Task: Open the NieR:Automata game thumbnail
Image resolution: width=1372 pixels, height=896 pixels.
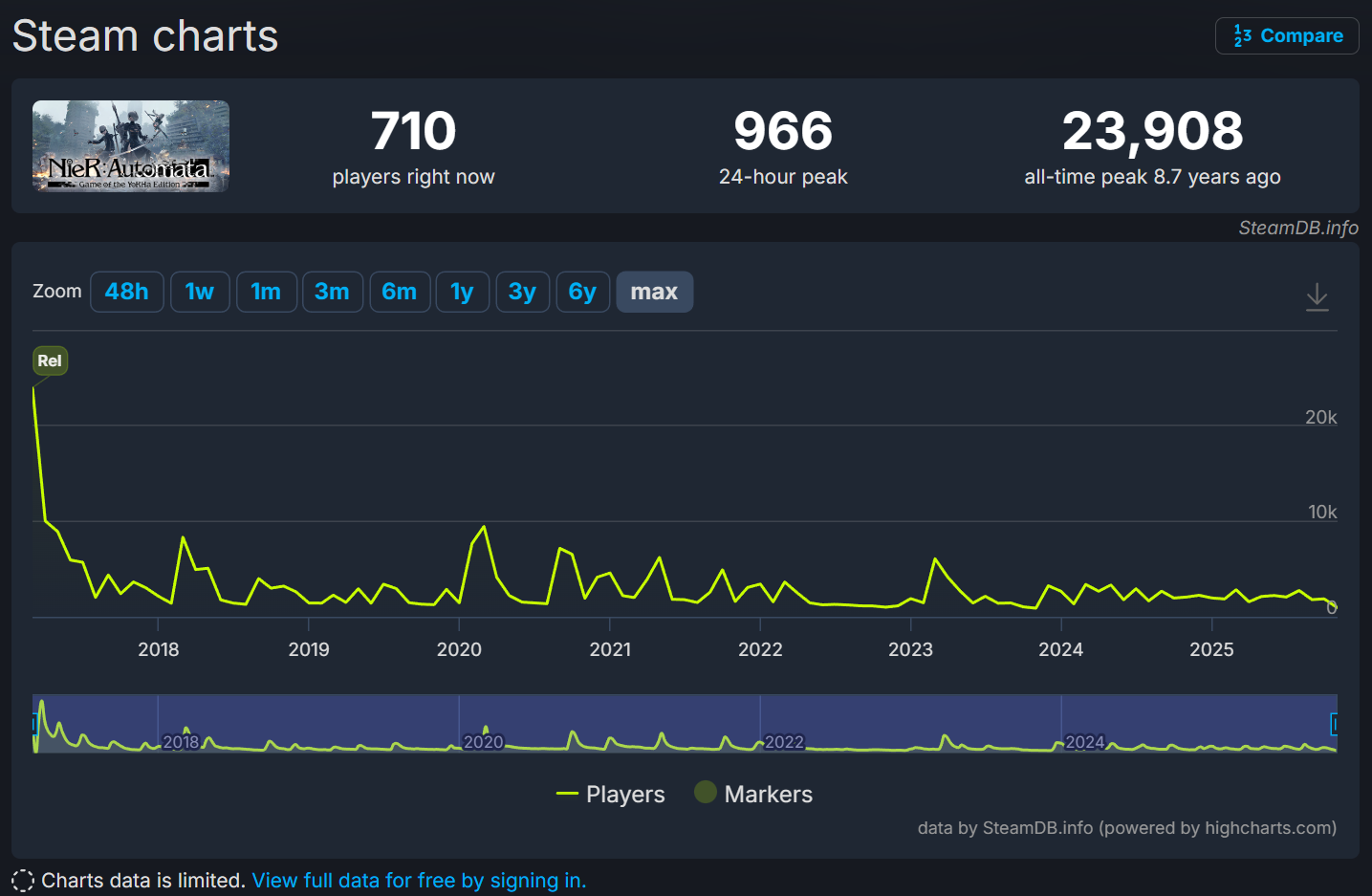Action: point(131,146)
